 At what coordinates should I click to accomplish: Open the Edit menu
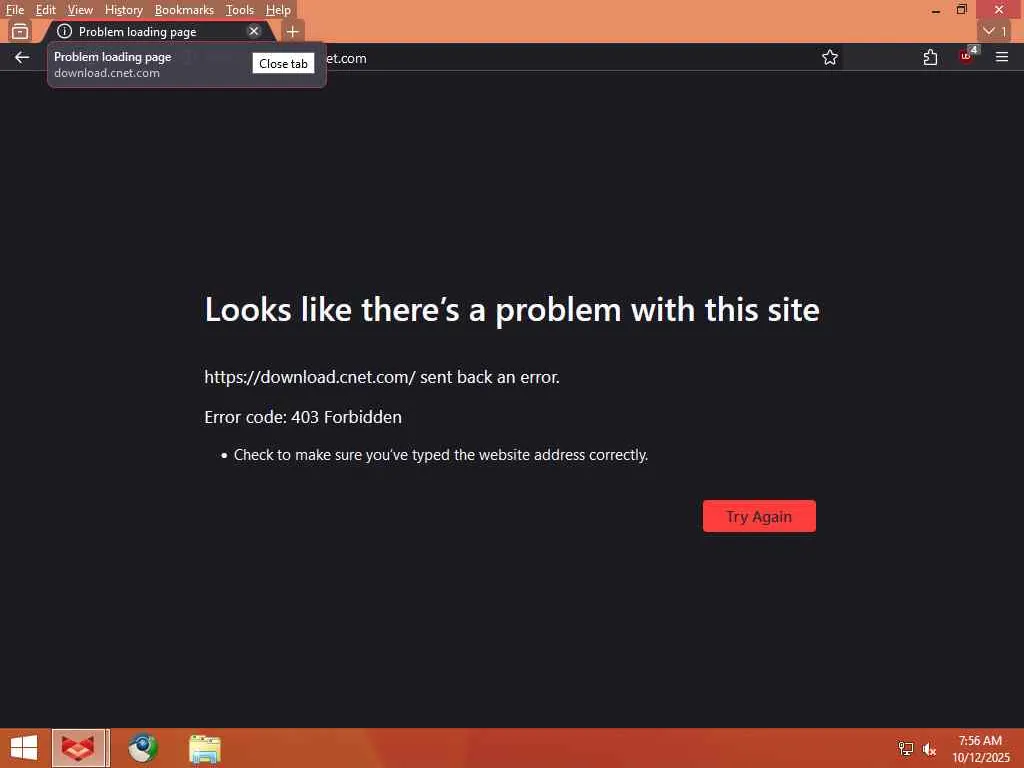(x=45, y=10)
